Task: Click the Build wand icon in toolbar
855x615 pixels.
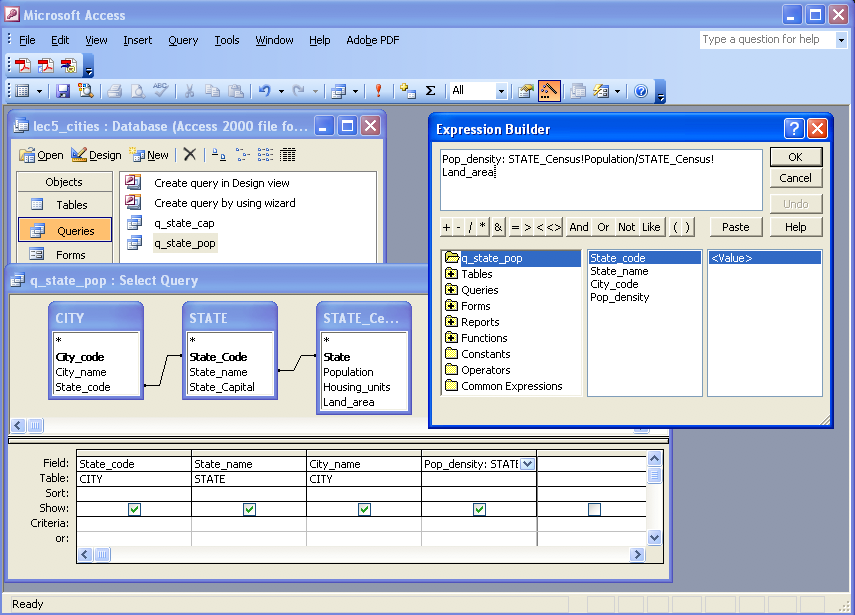Action: (549, 91)
